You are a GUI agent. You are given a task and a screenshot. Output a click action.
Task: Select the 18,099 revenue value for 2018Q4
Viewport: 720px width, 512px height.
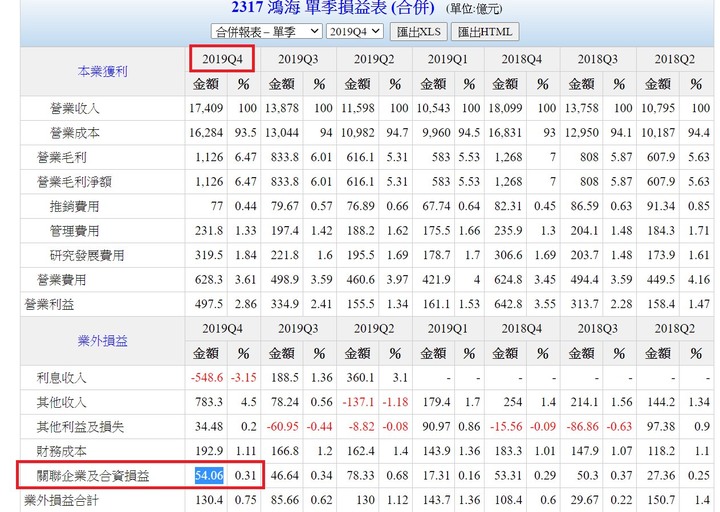tap(506, 108)
